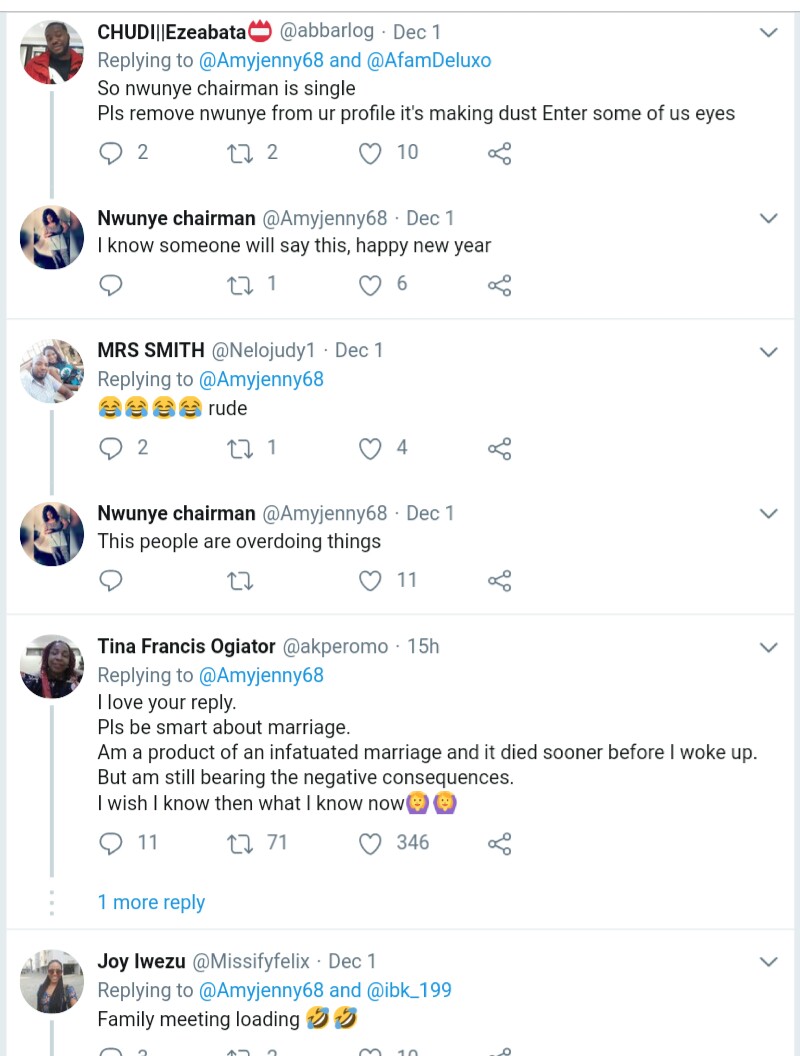Retweet 'This people are overdoing things' tweet
Viewport: 800px width, 1056px height.
tap(240, 580)
